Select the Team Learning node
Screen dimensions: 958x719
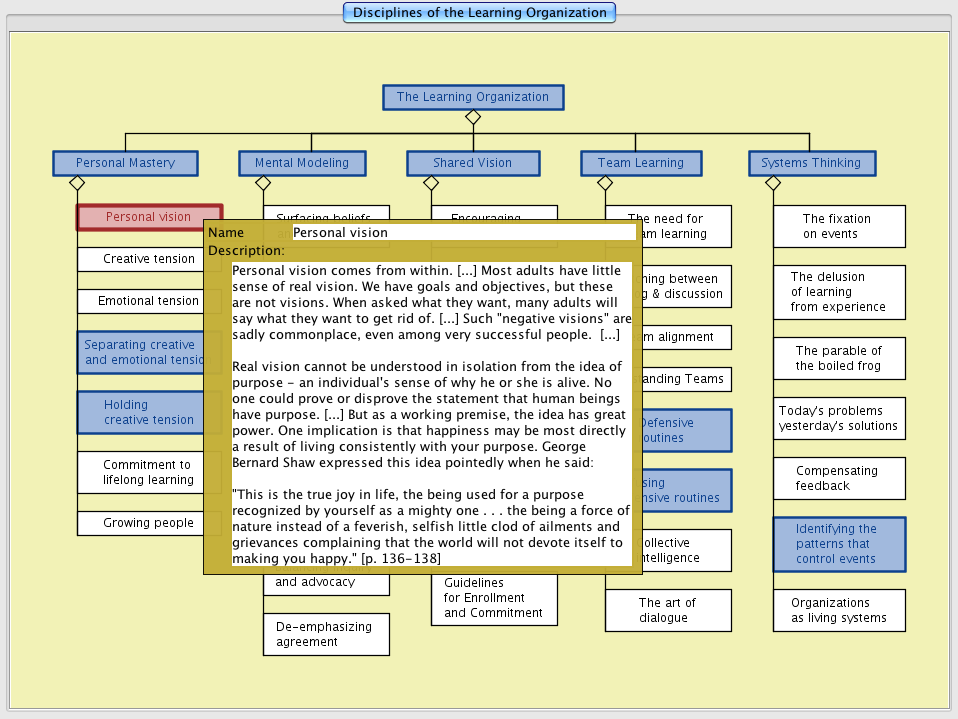[x=640, y=163]
